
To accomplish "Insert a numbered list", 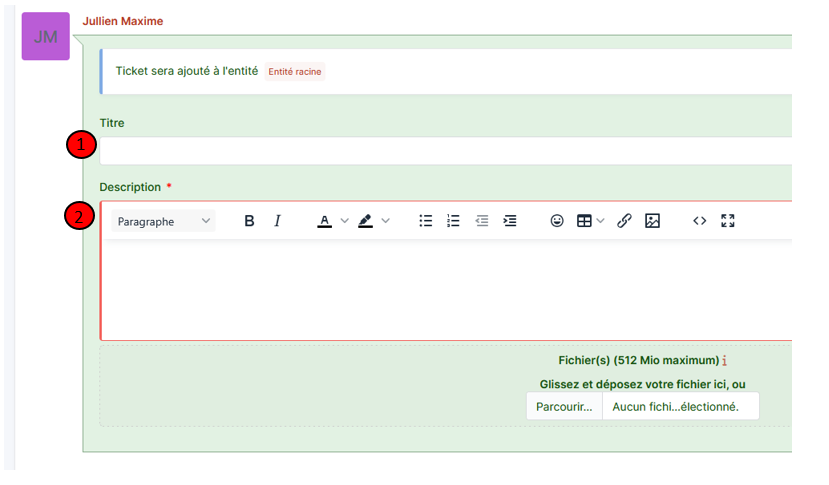I will [453, 221].
